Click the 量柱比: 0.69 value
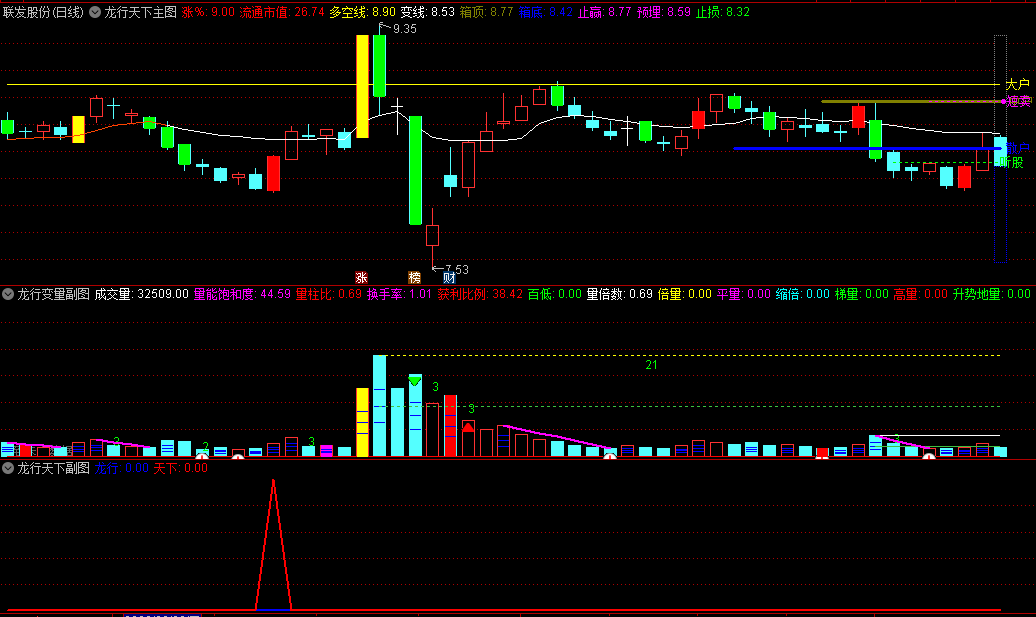1036x617 pixels. pyautogui.click(x=328, y=294)
